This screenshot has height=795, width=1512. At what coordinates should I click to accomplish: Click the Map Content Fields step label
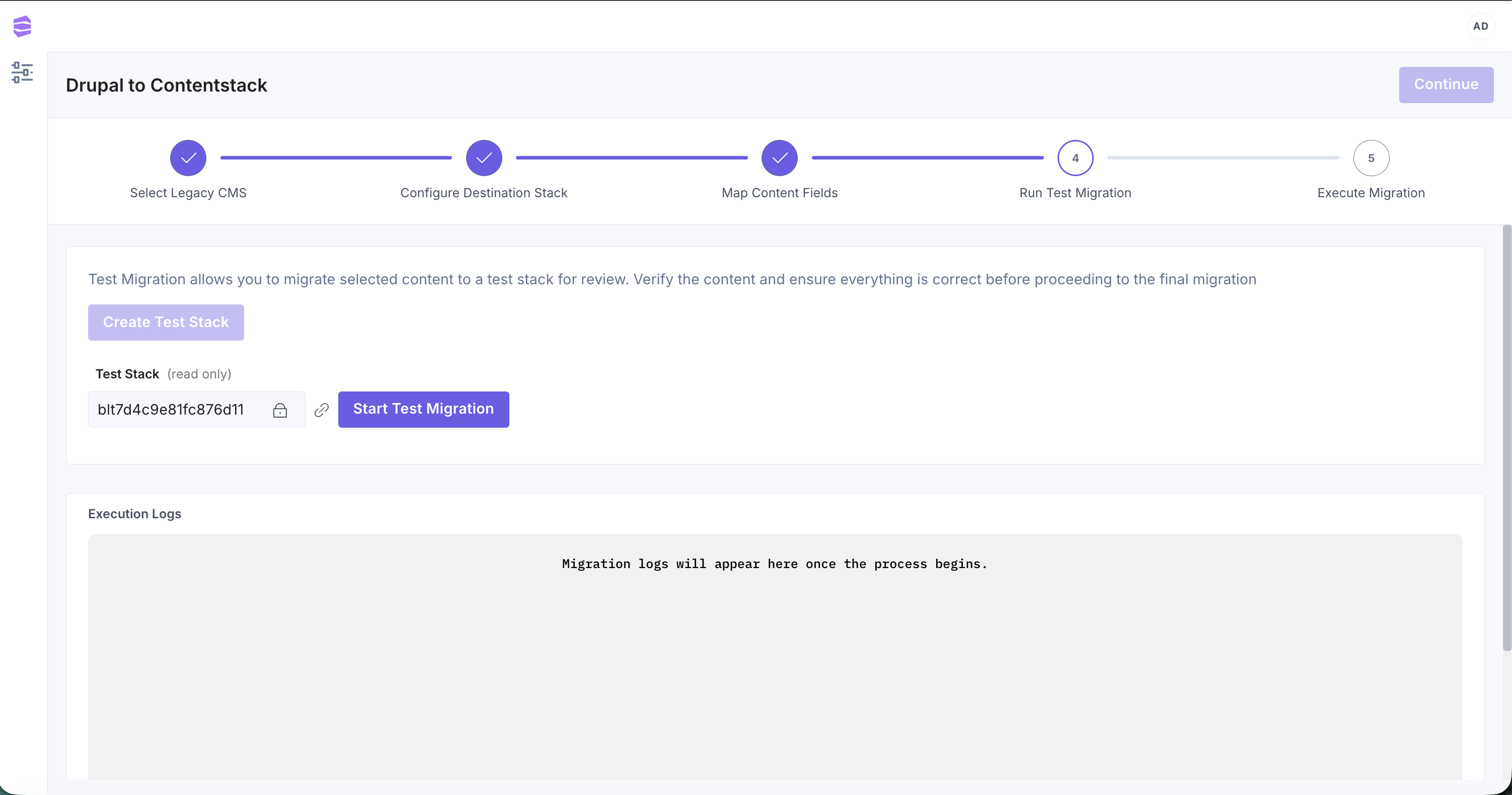[780, 193]
